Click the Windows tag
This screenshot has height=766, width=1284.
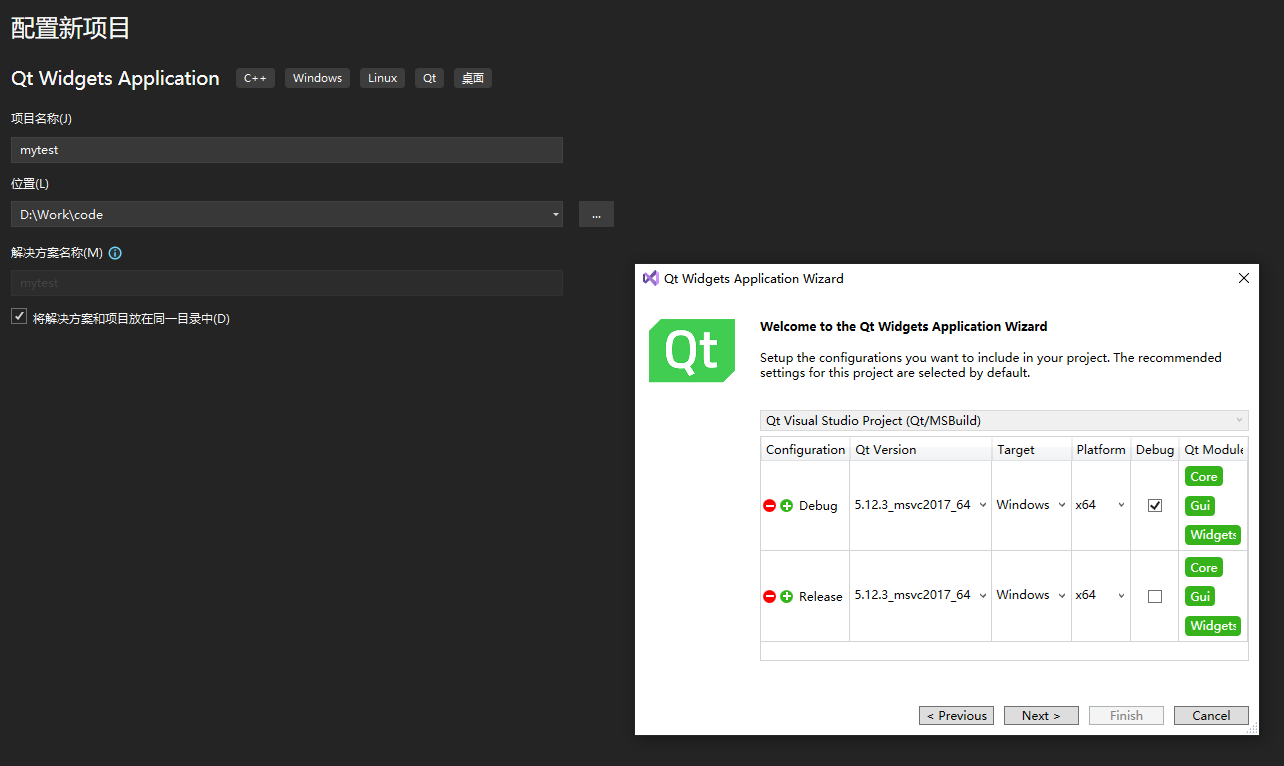click(317, 78)
